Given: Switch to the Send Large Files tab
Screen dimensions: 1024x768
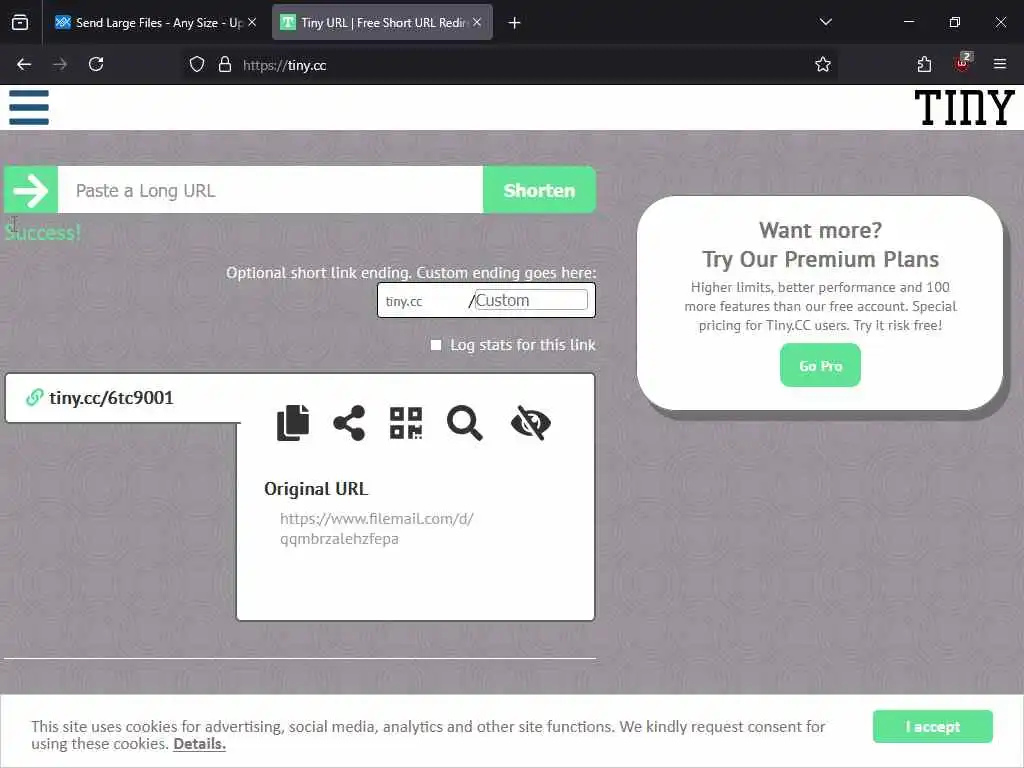Looking at the screenshot, I should coord(155,23).
